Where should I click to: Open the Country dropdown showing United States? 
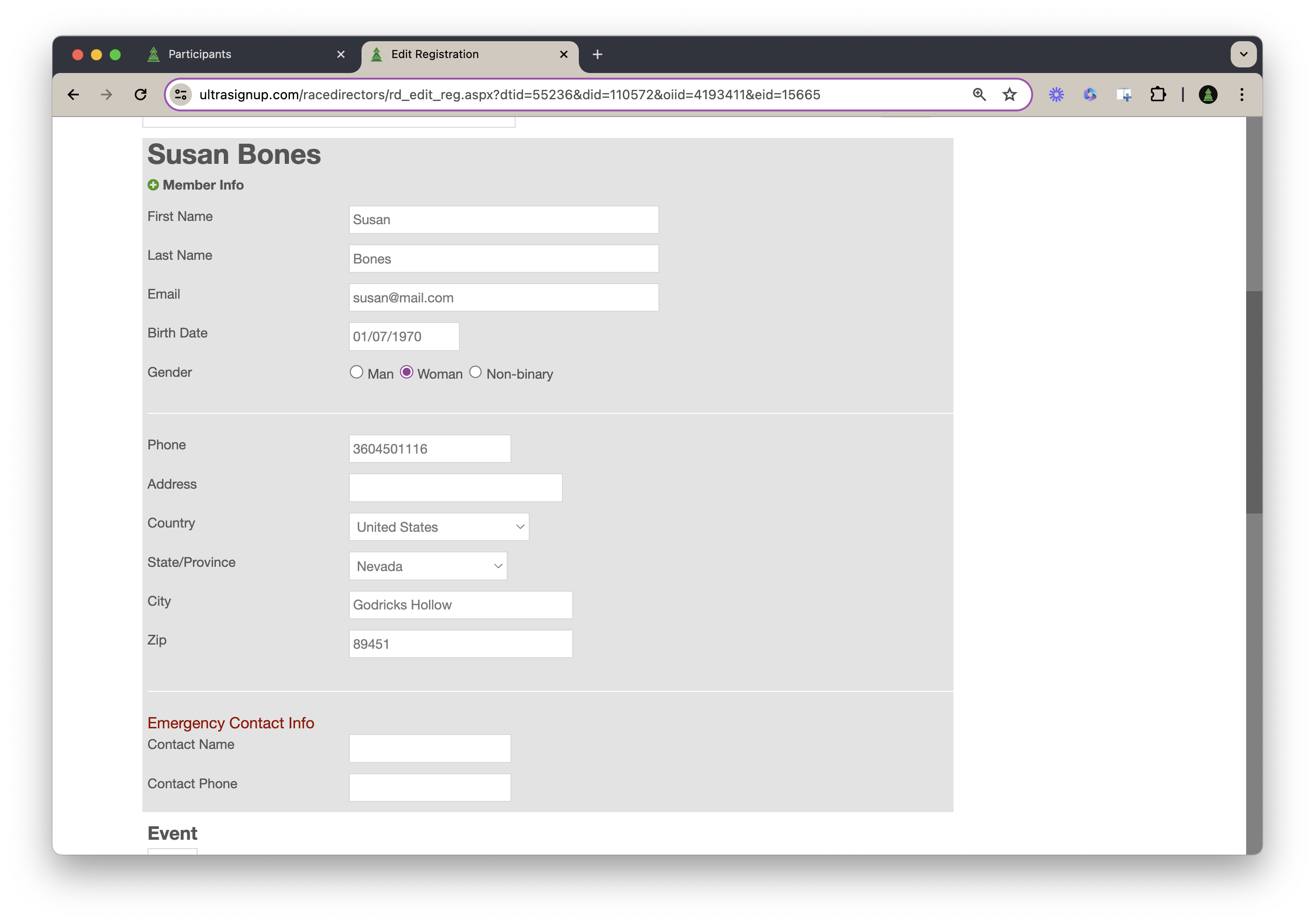pos(439,527)
